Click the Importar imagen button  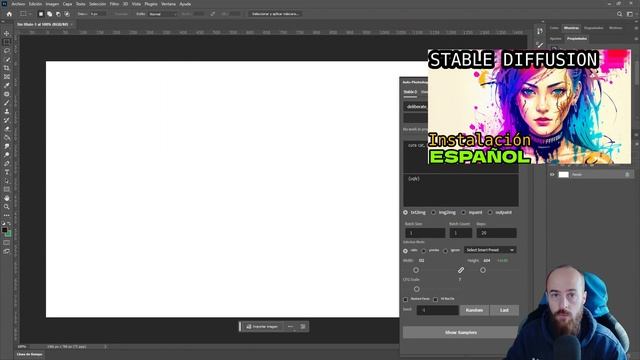(x=262, y=327)
